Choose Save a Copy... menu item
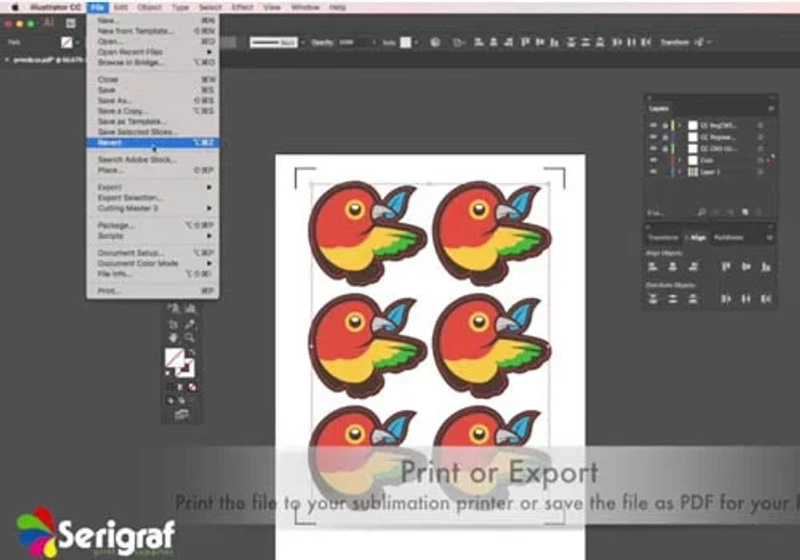Viewport: 800px width, 560px height. click(x=153, y=111)
